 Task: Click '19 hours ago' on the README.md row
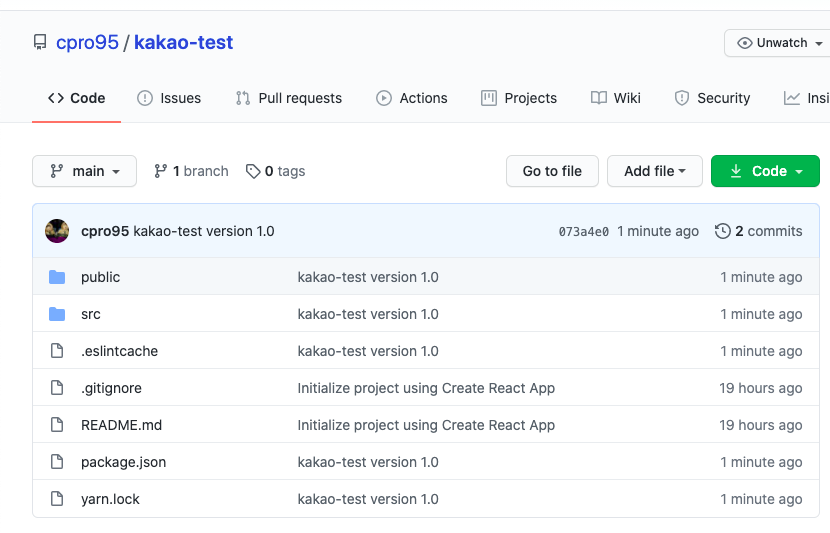tap(761, 425)
